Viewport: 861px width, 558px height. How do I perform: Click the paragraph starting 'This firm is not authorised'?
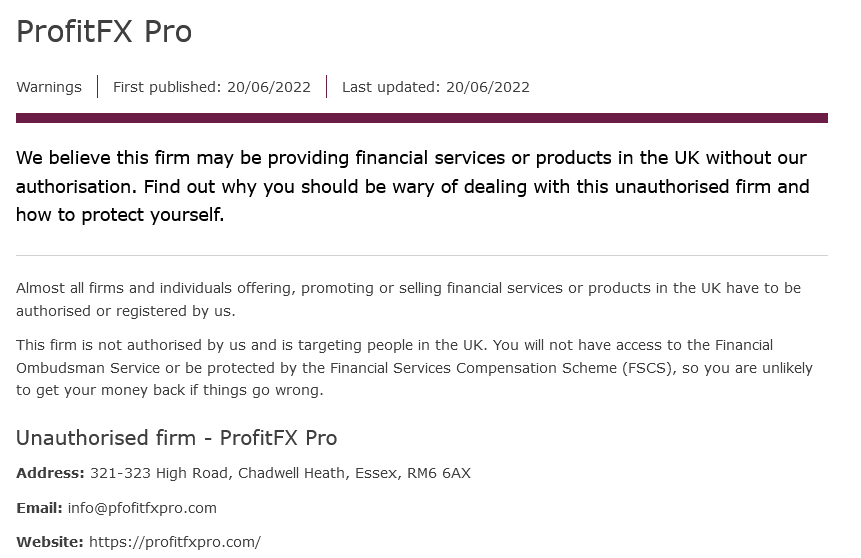[x=414, y=367]
